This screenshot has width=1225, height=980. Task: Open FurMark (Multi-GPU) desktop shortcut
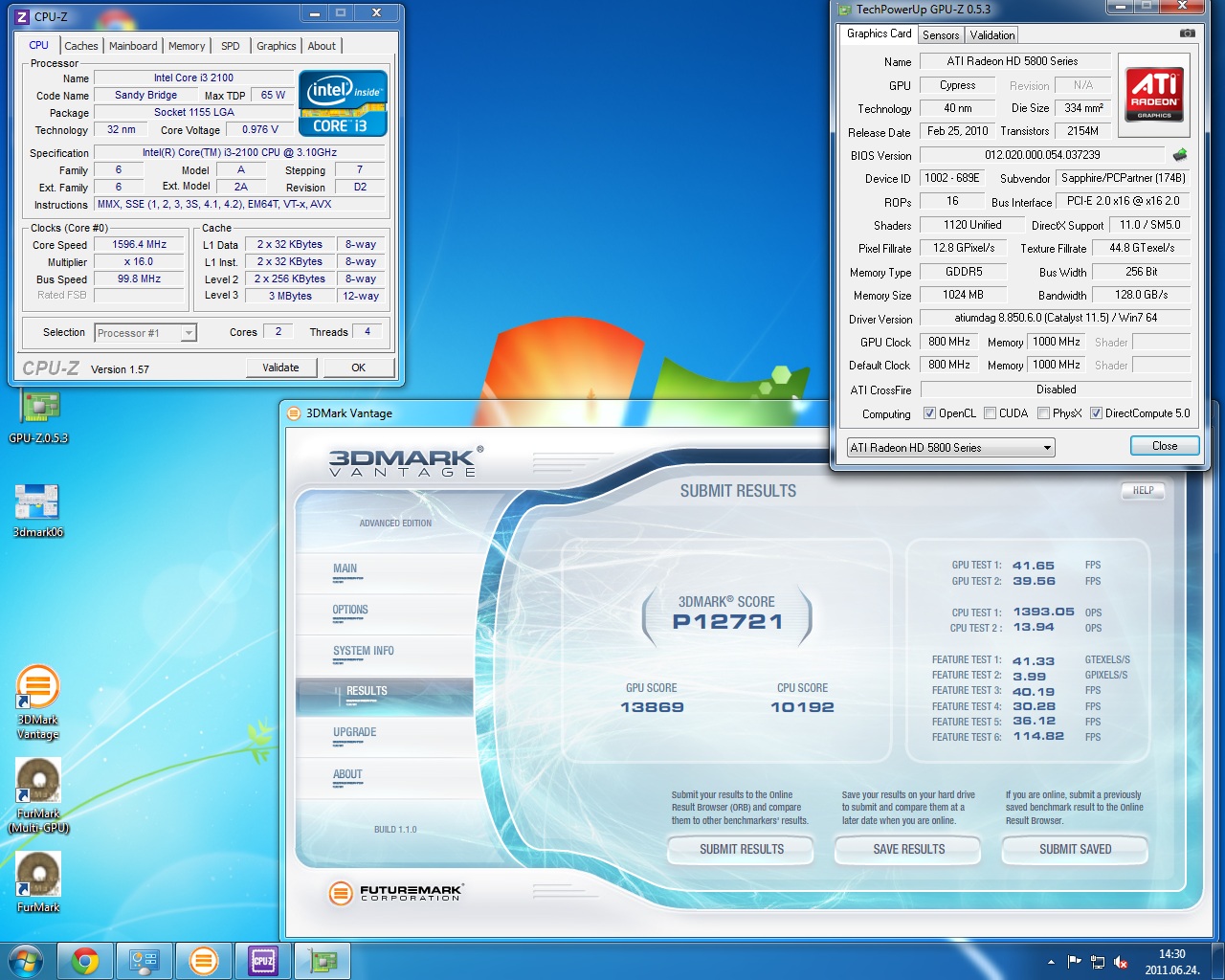[38, 796]
